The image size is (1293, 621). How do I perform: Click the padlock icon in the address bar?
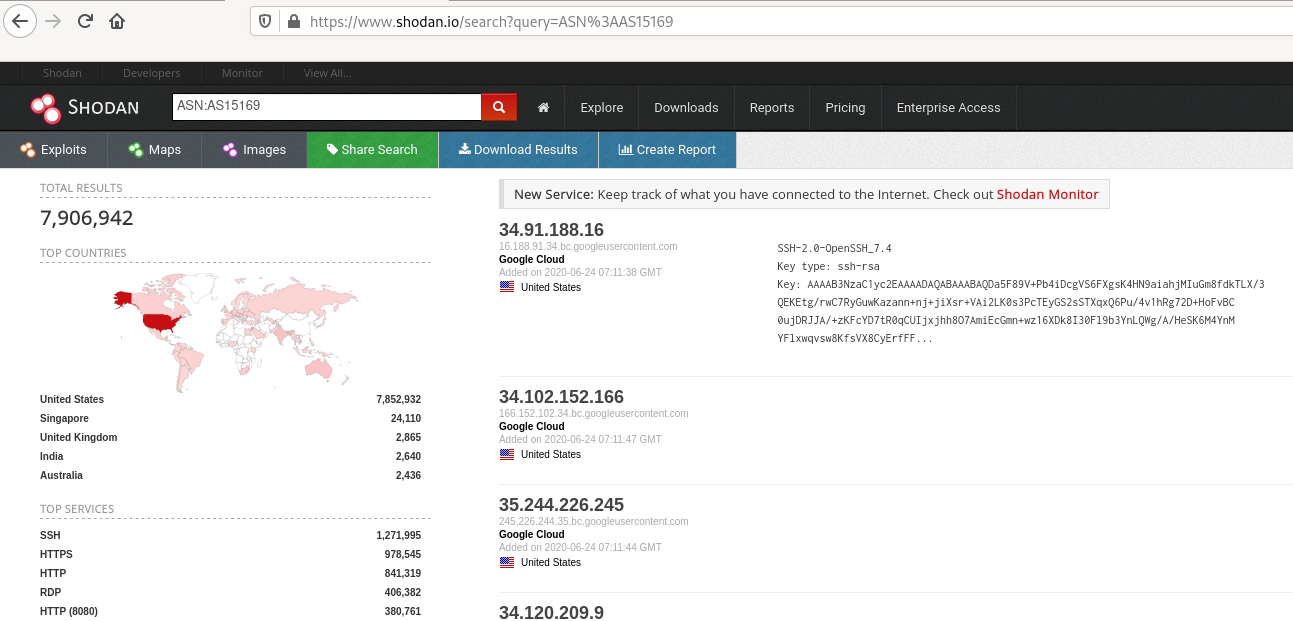point(293,21)
